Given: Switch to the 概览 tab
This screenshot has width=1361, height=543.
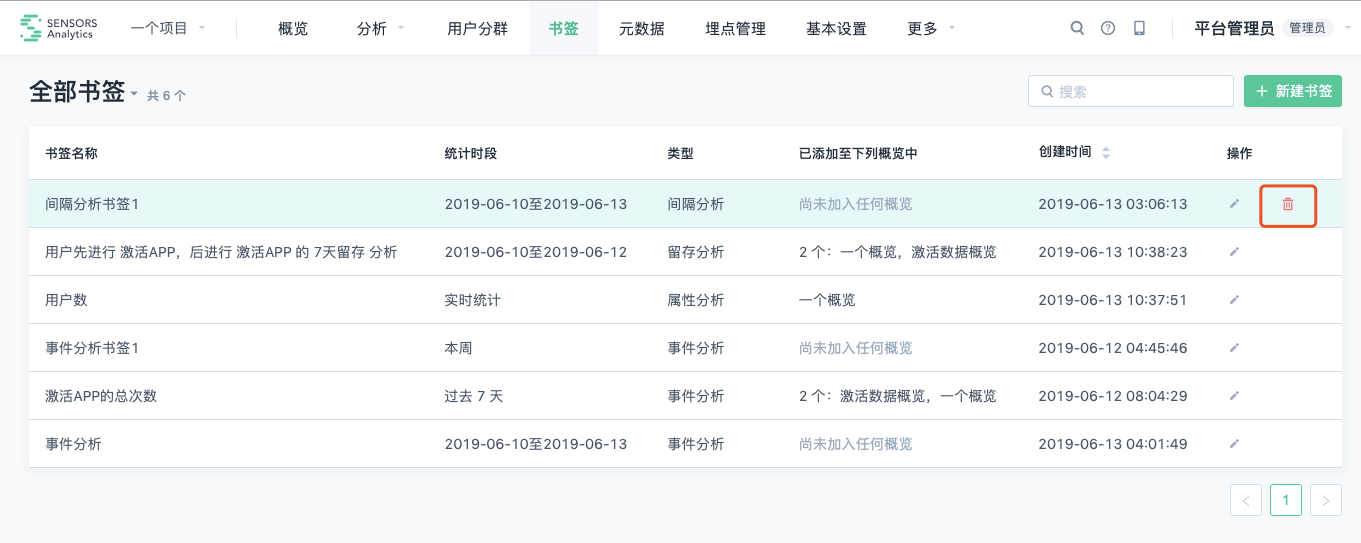Looking at the screenshot, I should tap(293, 28).
